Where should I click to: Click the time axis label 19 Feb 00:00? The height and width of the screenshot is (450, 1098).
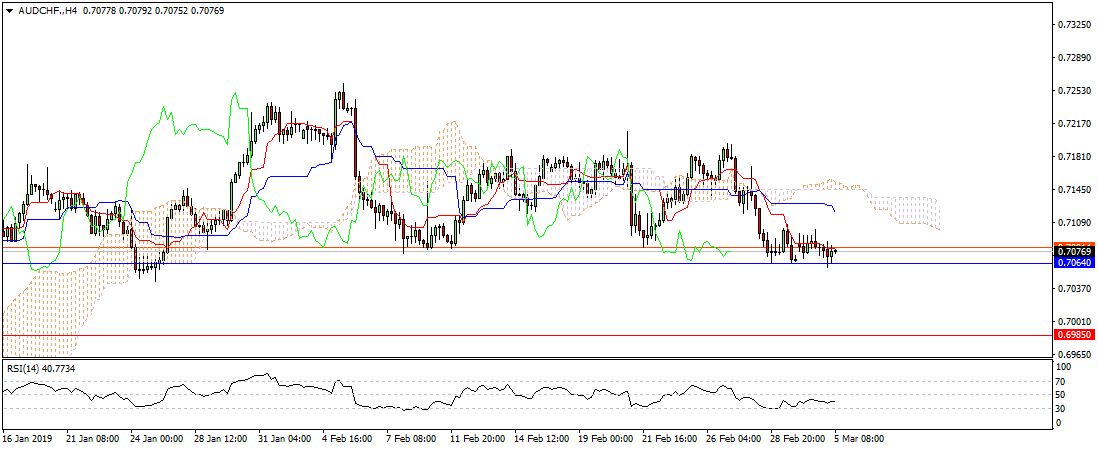click(606, 439)
